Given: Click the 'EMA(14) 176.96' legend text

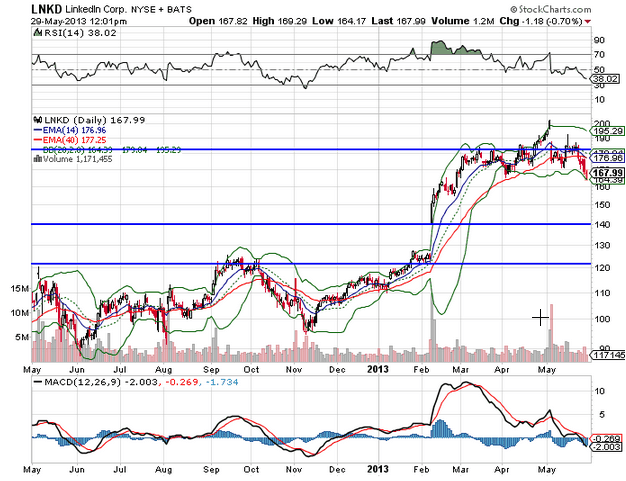Looking at the screenshot, I should pyautogui.click(x=74, y=130).
